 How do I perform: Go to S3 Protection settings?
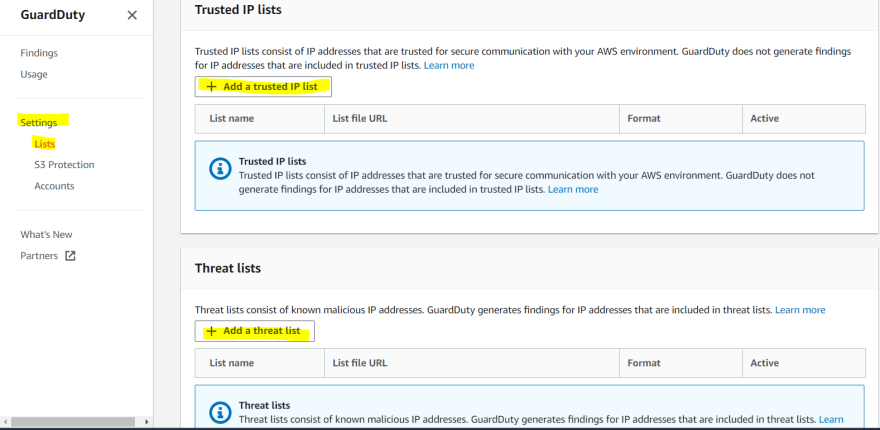(64, 165)
